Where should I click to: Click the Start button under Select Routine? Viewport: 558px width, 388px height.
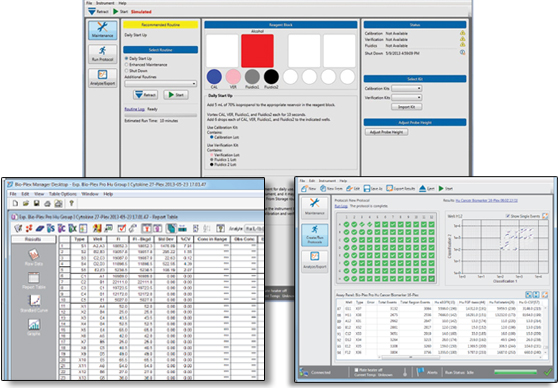(176, 95)
